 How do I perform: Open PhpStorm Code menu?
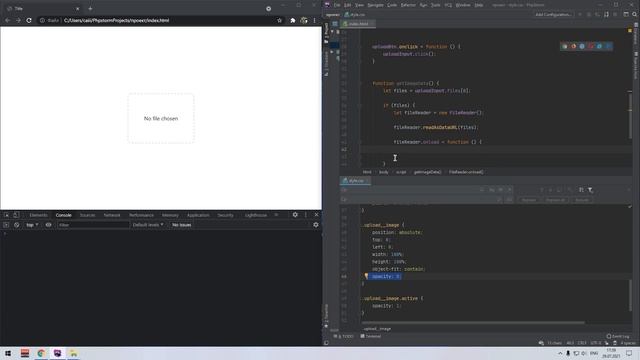tap(392, 5)
